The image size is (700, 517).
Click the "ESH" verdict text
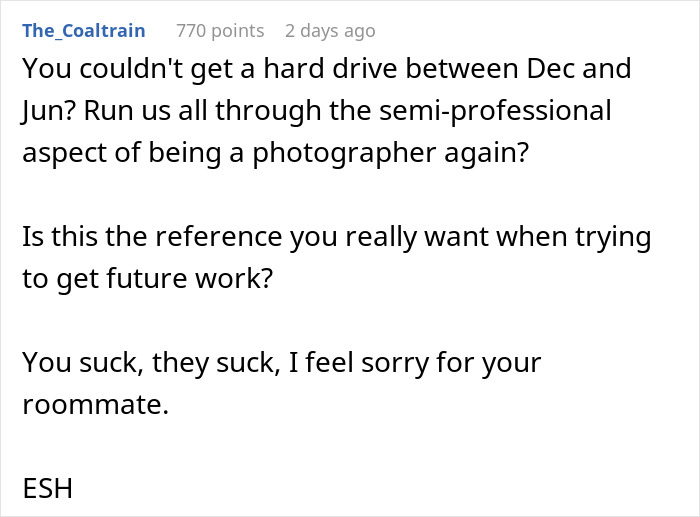(x=48, y=490)
